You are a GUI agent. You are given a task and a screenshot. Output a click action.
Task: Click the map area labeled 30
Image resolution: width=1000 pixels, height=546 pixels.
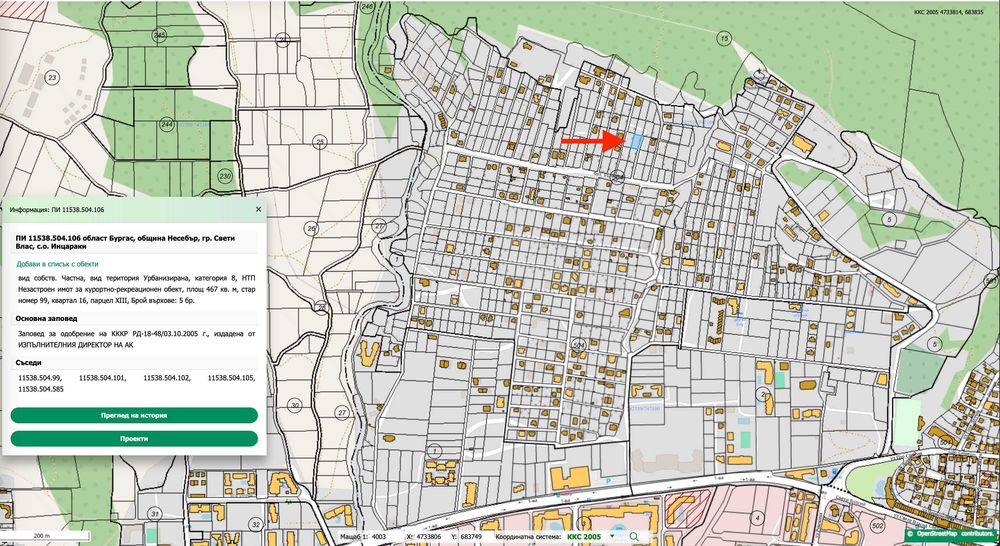[294, 405]
